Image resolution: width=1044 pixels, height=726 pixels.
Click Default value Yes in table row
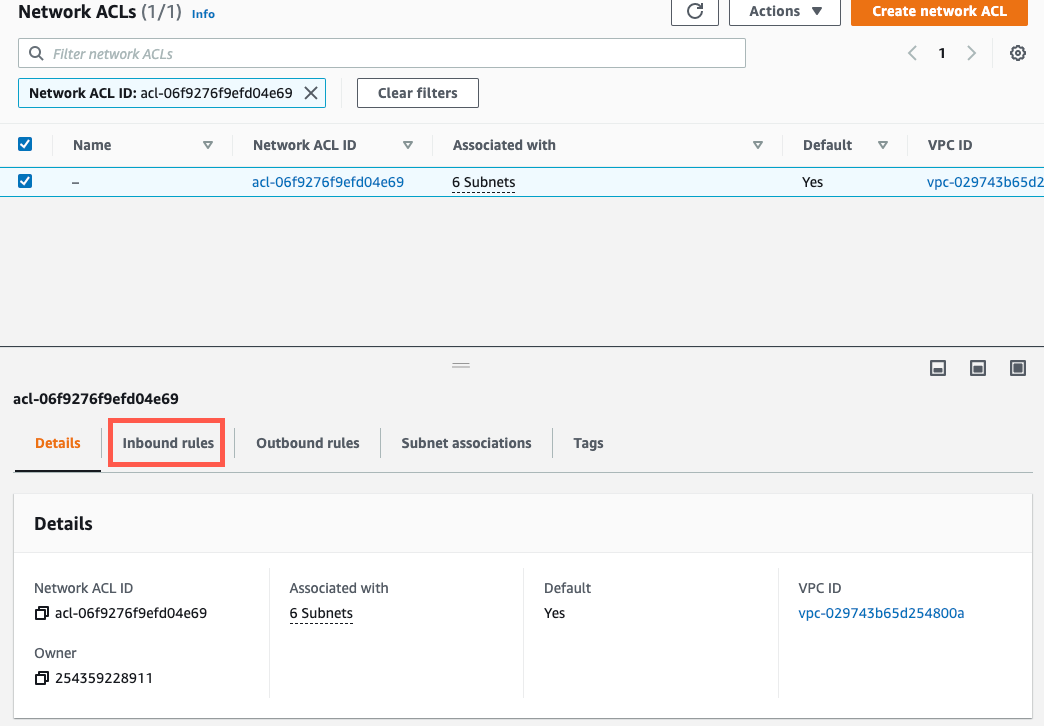(812, 182)
